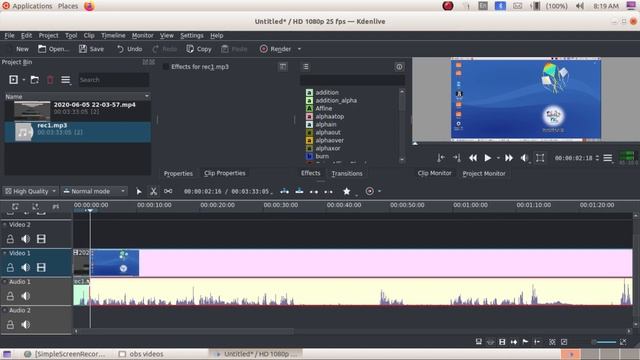
Task: Toggle video thumbnails icon in bottom status bar
Action: pyautogui.click(x=502, y=342)
